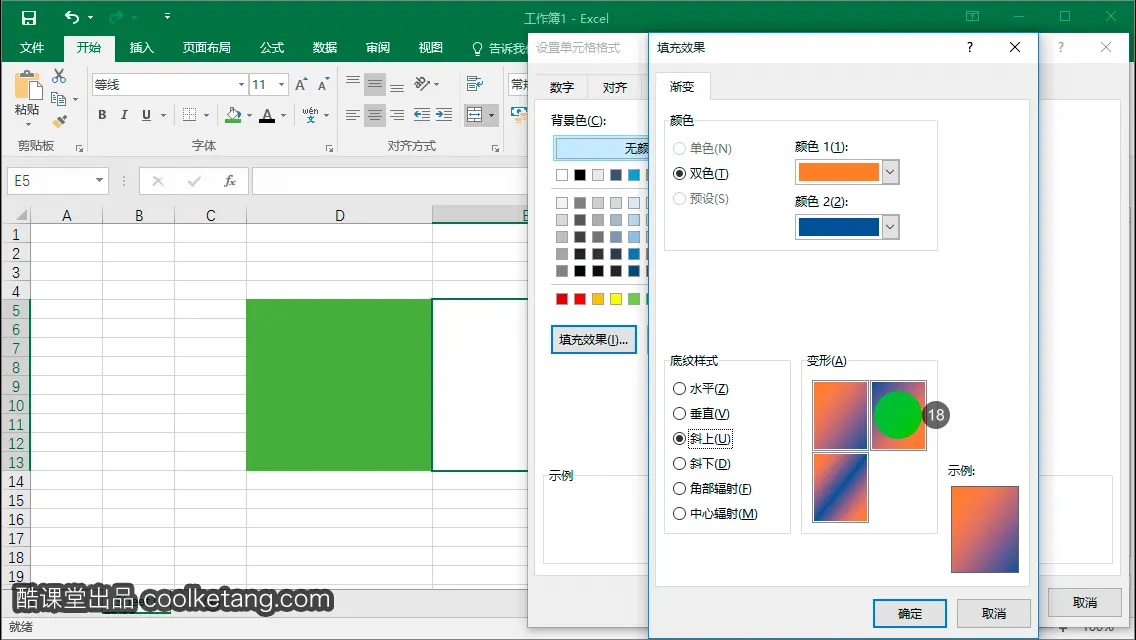Click the Bottom Align icon
The image size is (1136, 640).
397,86
